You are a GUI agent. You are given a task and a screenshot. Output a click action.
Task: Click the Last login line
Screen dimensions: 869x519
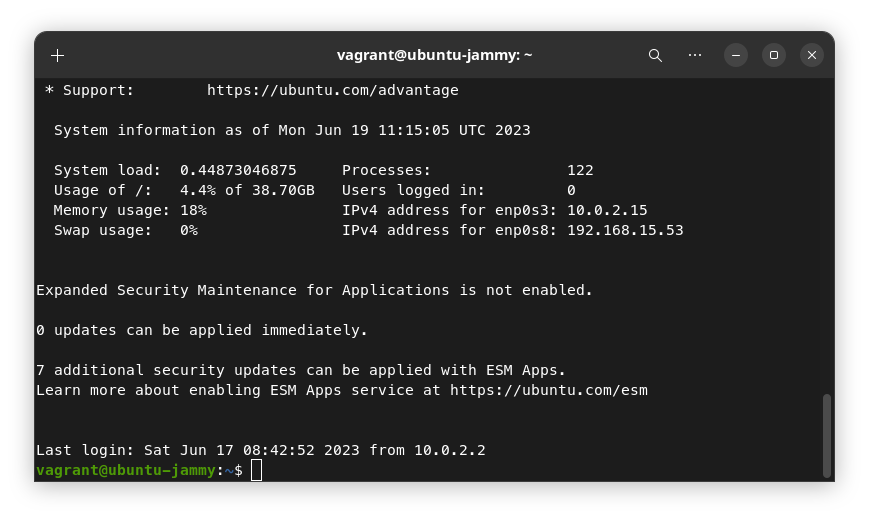click(260, 450)
